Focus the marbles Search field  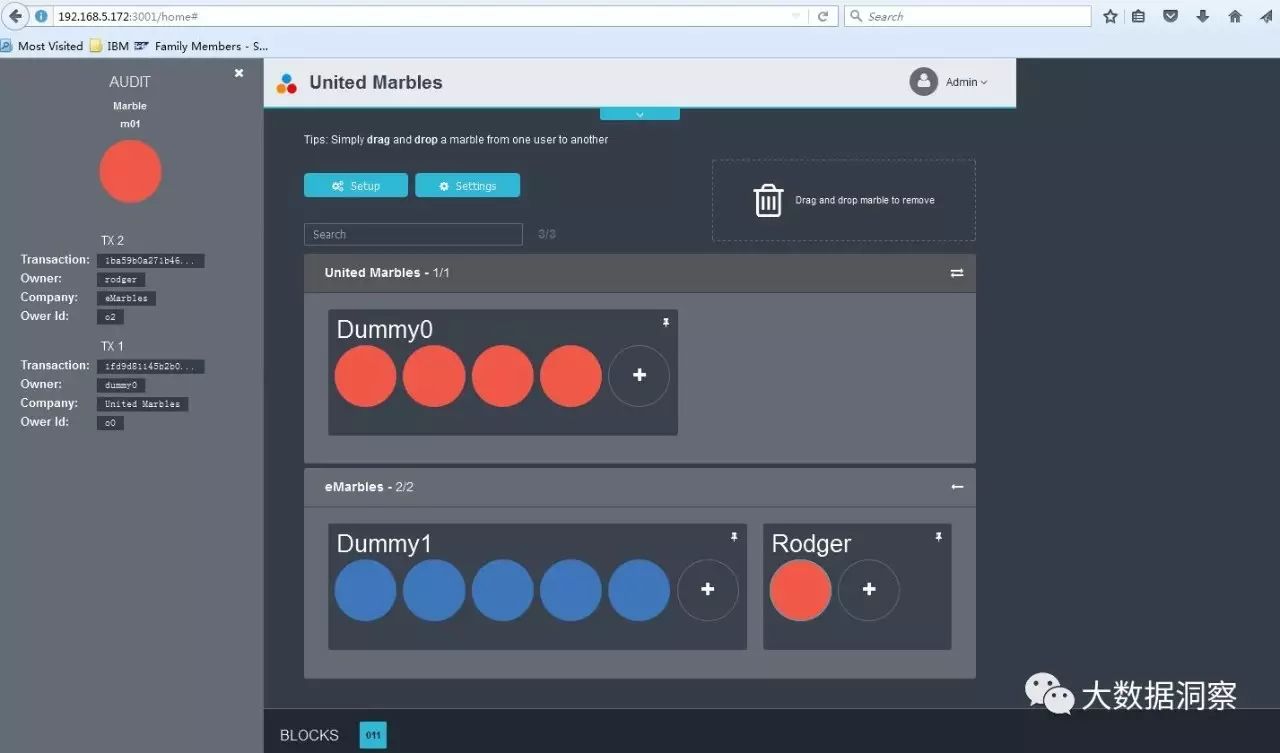pyautogui.click(x=413, y=234)
